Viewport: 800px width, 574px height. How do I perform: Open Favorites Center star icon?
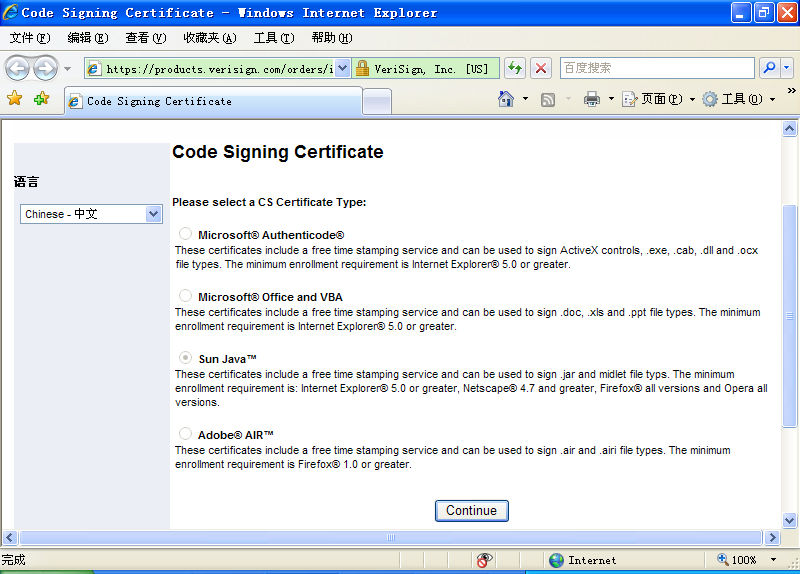[15, 98]
